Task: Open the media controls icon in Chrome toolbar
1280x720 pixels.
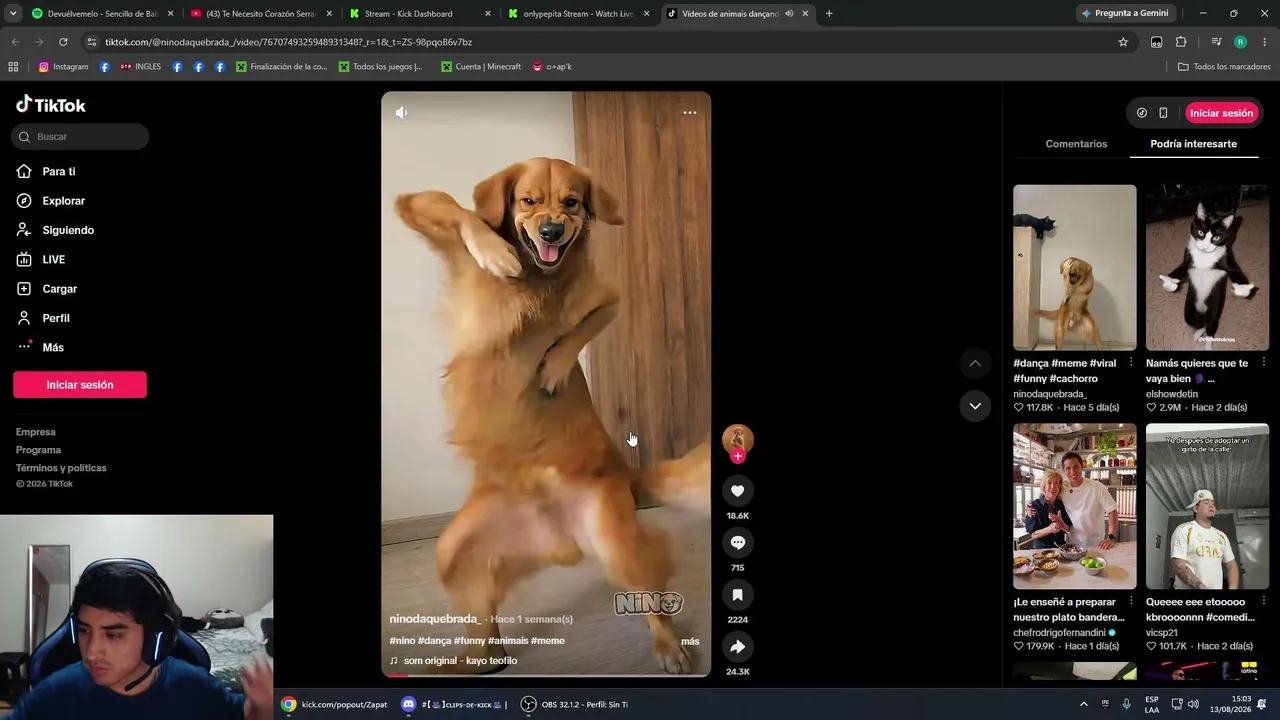Action: [1216, 42]
